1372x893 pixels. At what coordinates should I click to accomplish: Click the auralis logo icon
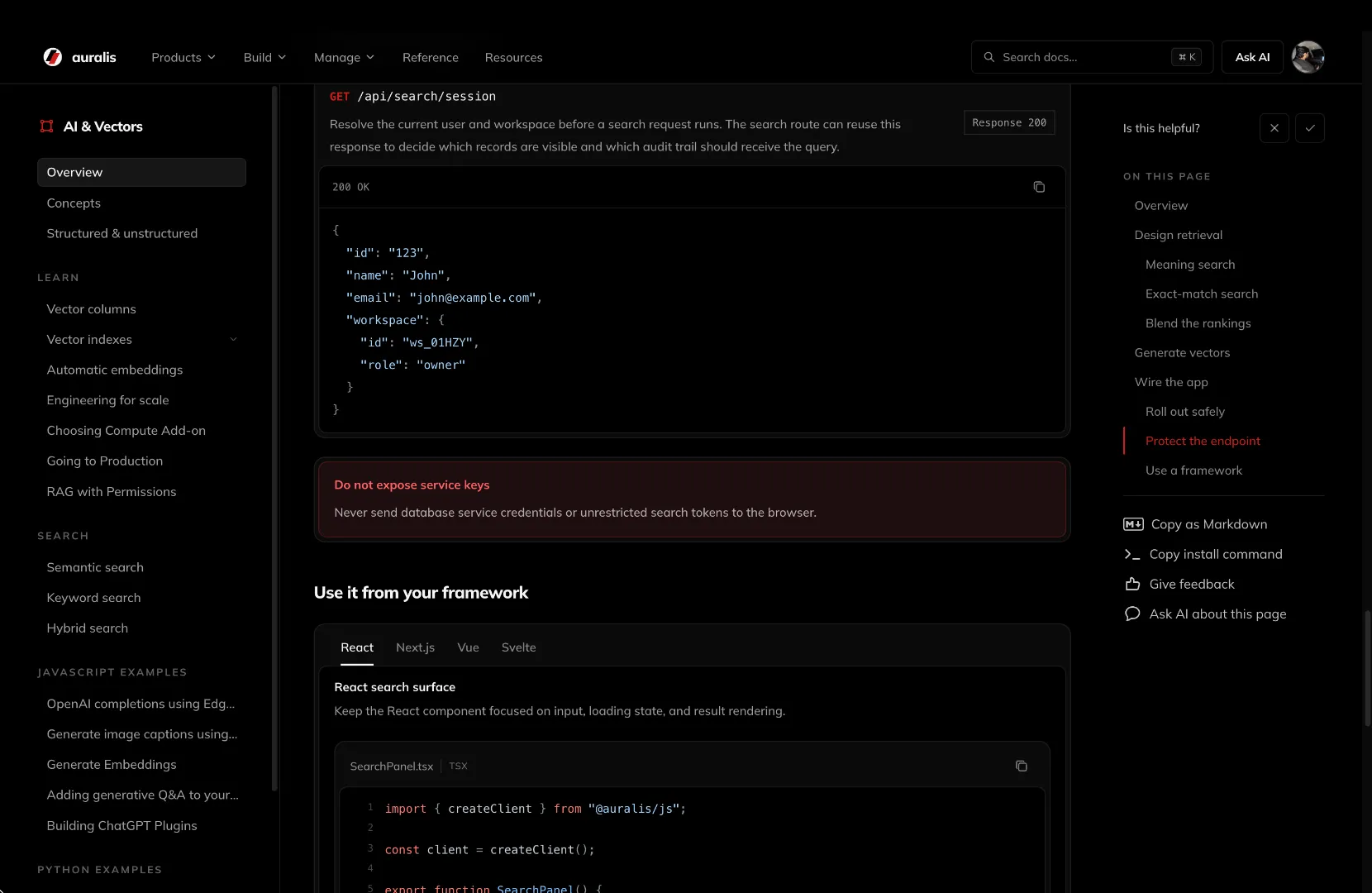click(x=52, y=57)
